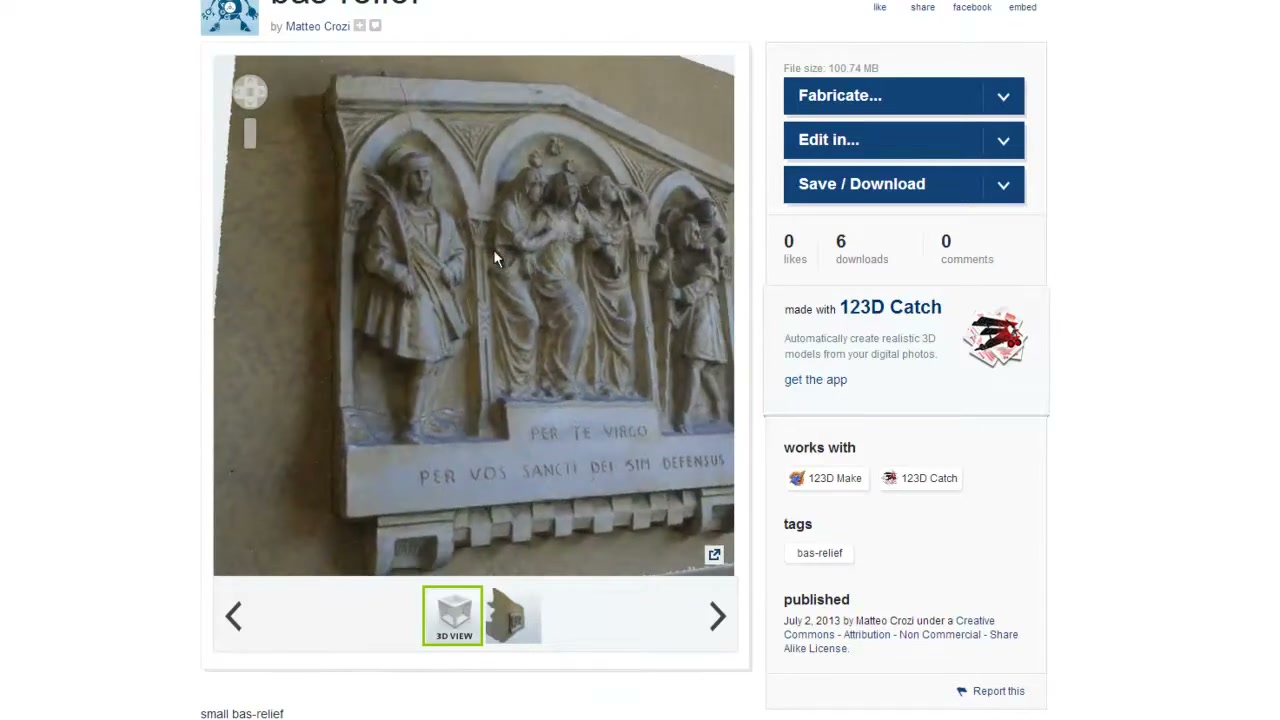Select the 3D VIEW thumbnail

pos(453,615)
